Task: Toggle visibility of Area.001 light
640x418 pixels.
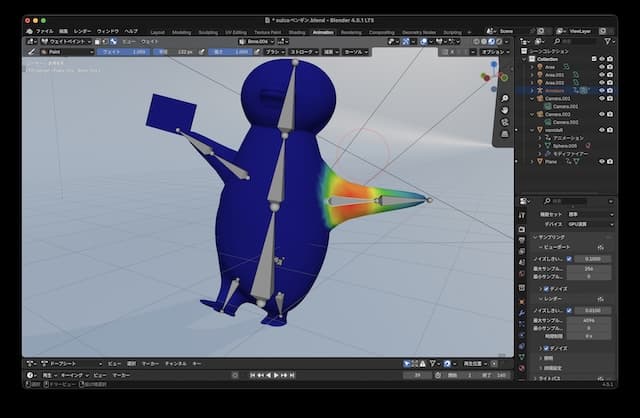Action: (x=601, y=74)
